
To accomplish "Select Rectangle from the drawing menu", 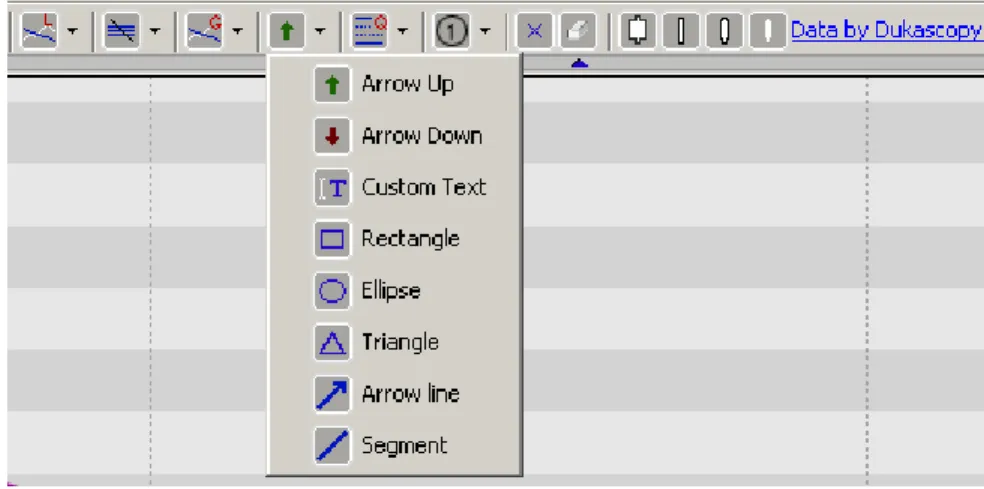I will pyautogui.click(x=394, y=239).
